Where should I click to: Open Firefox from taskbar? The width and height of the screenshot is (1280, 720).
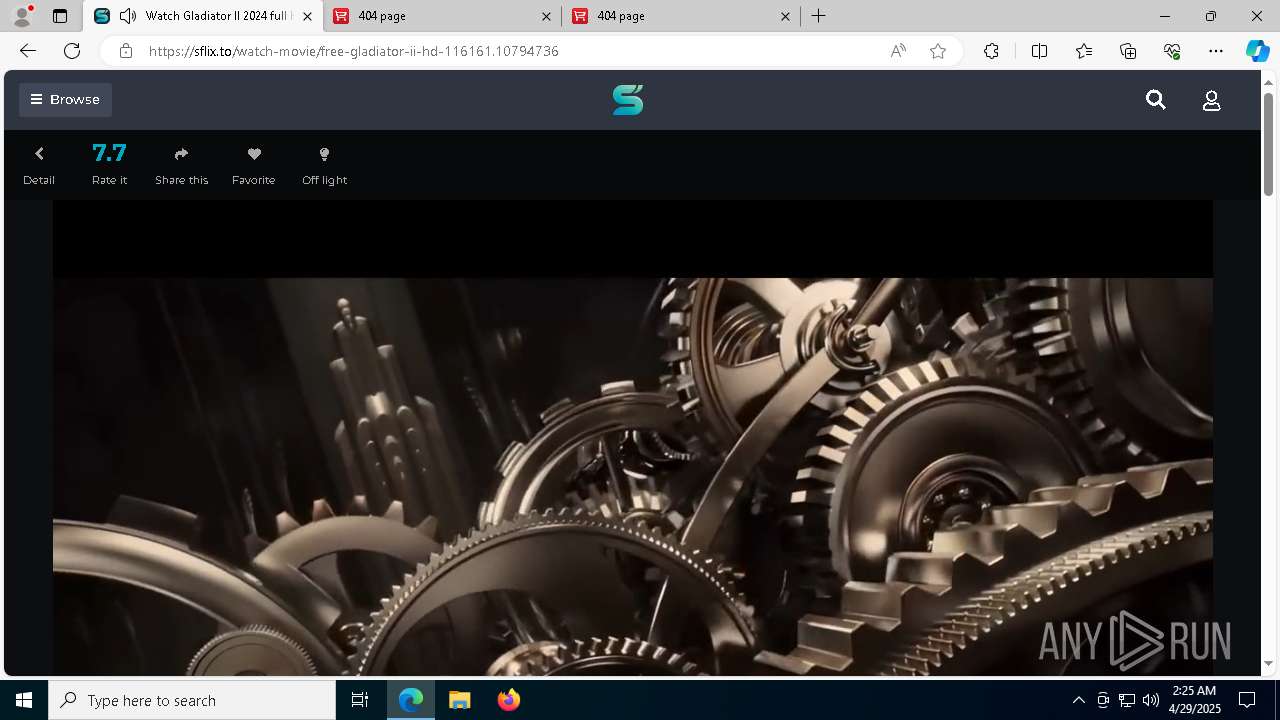tap(508, 700)
